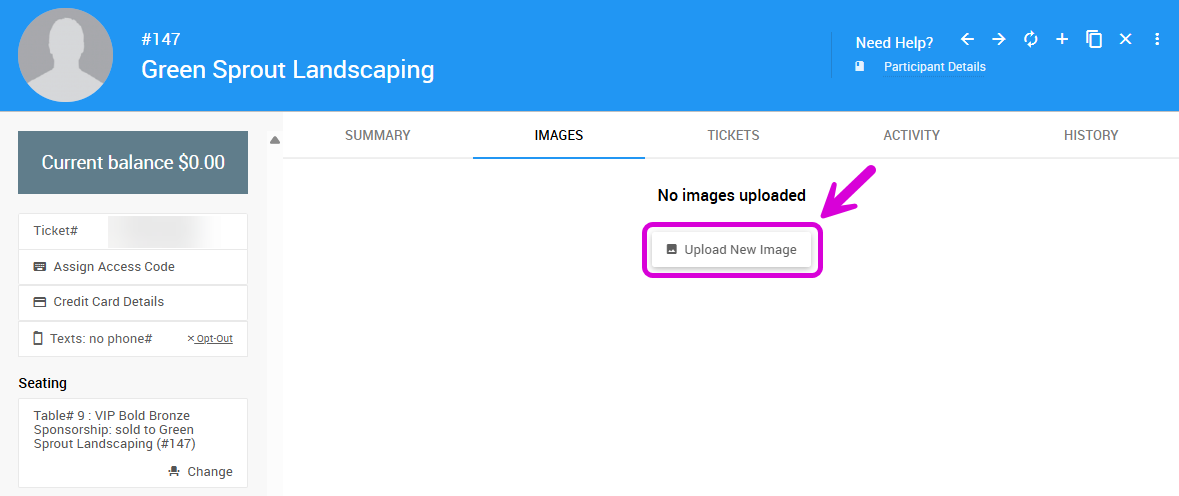Click the participant avatar placeholder
This screenshot has height=496, width=1179.
(66, 55)
